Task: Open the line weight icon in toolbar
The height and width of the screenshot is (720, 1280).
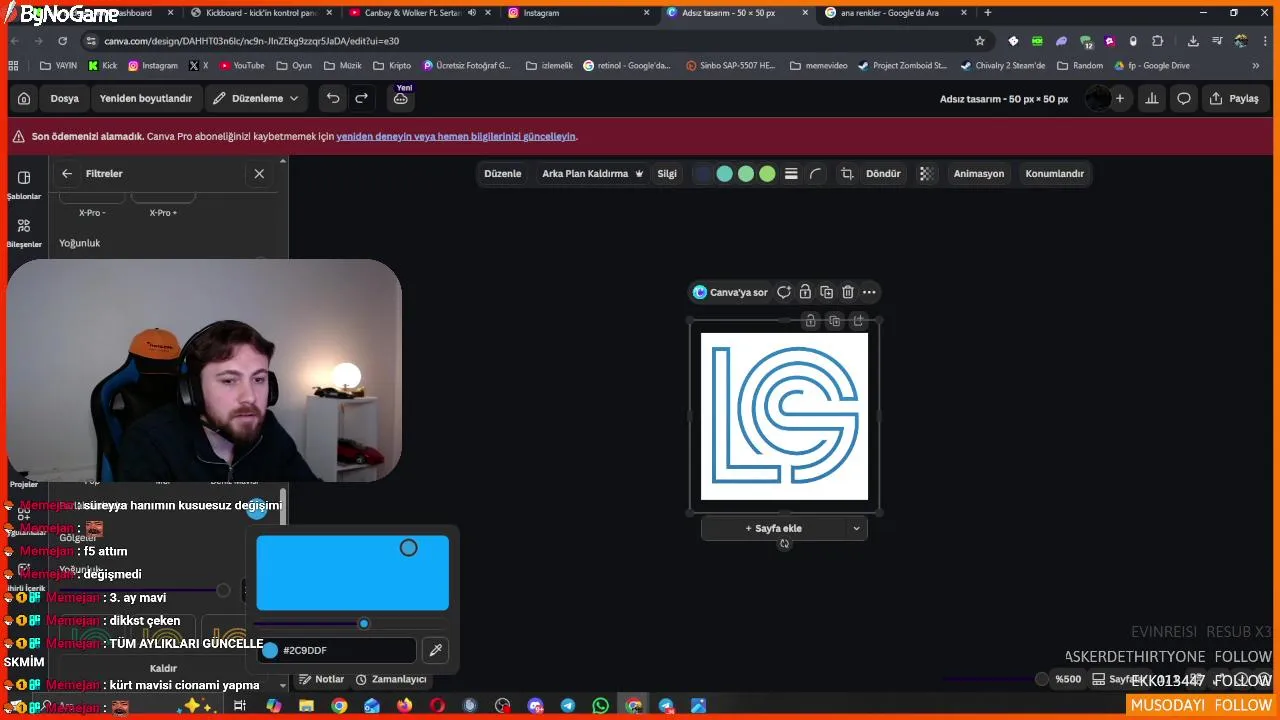Action: click(791, 173)
